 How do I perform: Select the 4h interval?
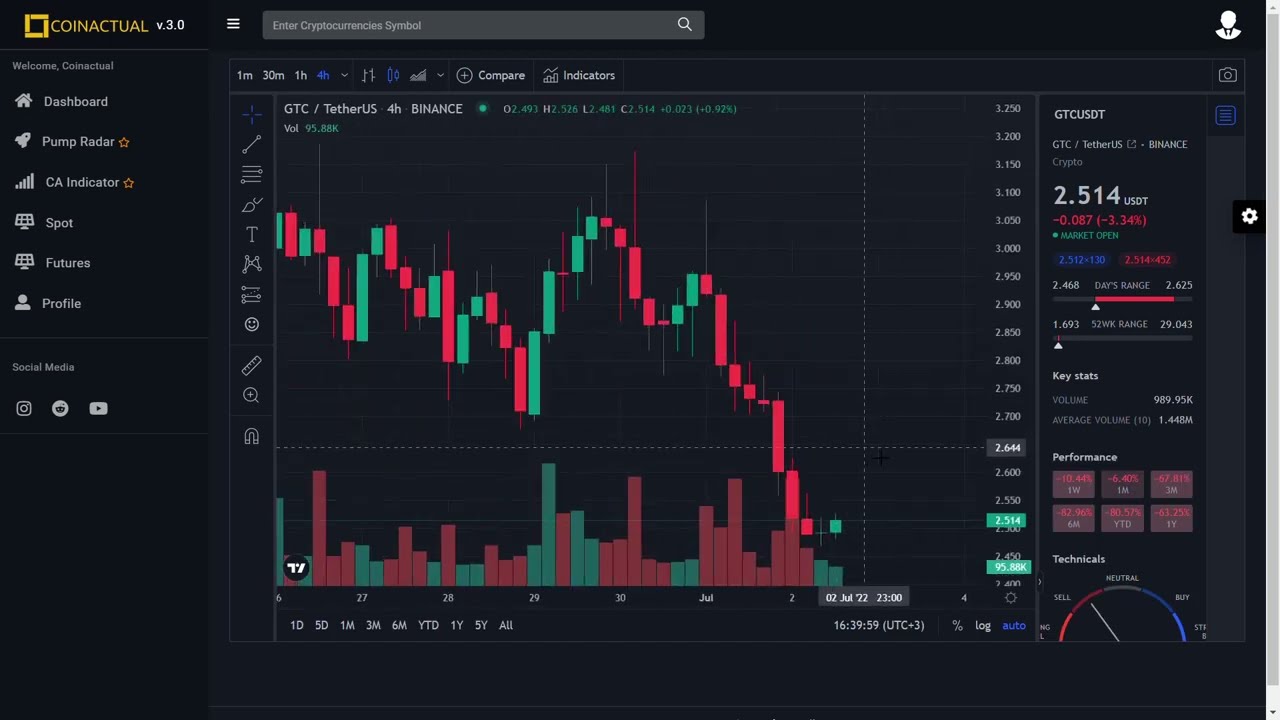click(323, 75)
